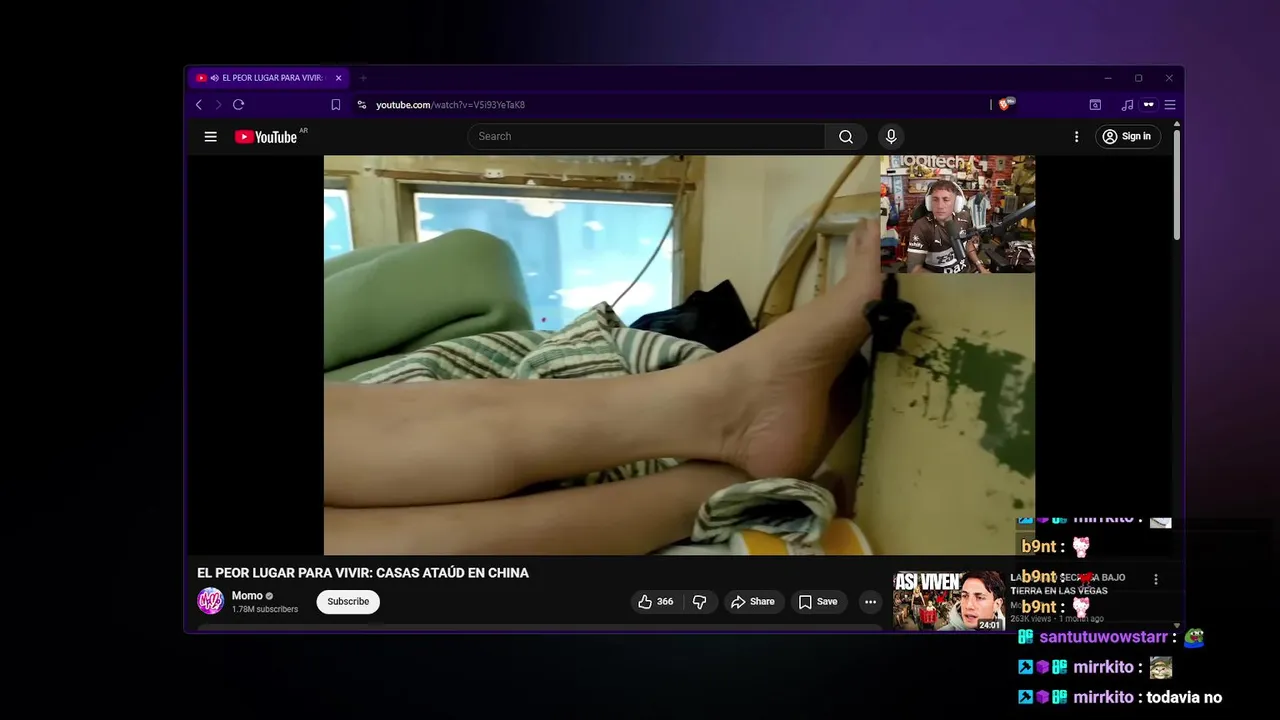Viewport: 1280px width, 720px height.
Task: Select the EL PEOR LUGAR PARA VIVIR tab
Action: tap(267, 78)
